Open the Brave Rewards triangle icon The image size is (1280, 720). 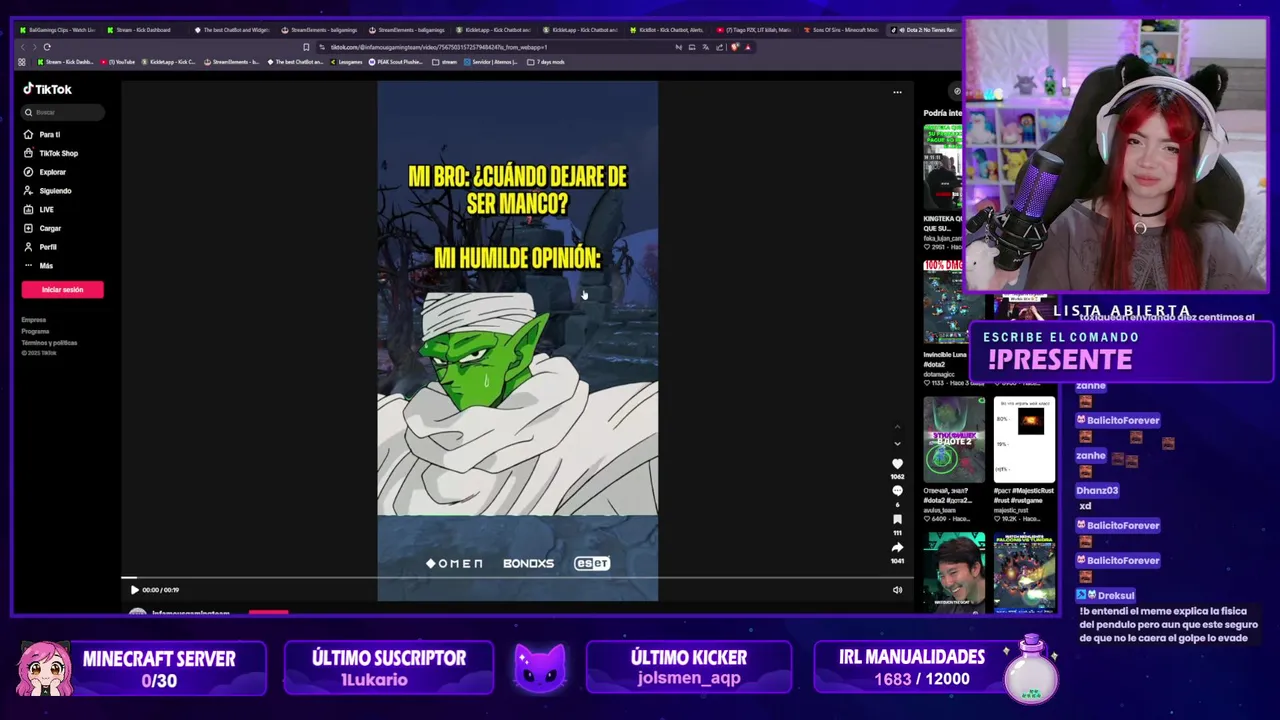747,47
